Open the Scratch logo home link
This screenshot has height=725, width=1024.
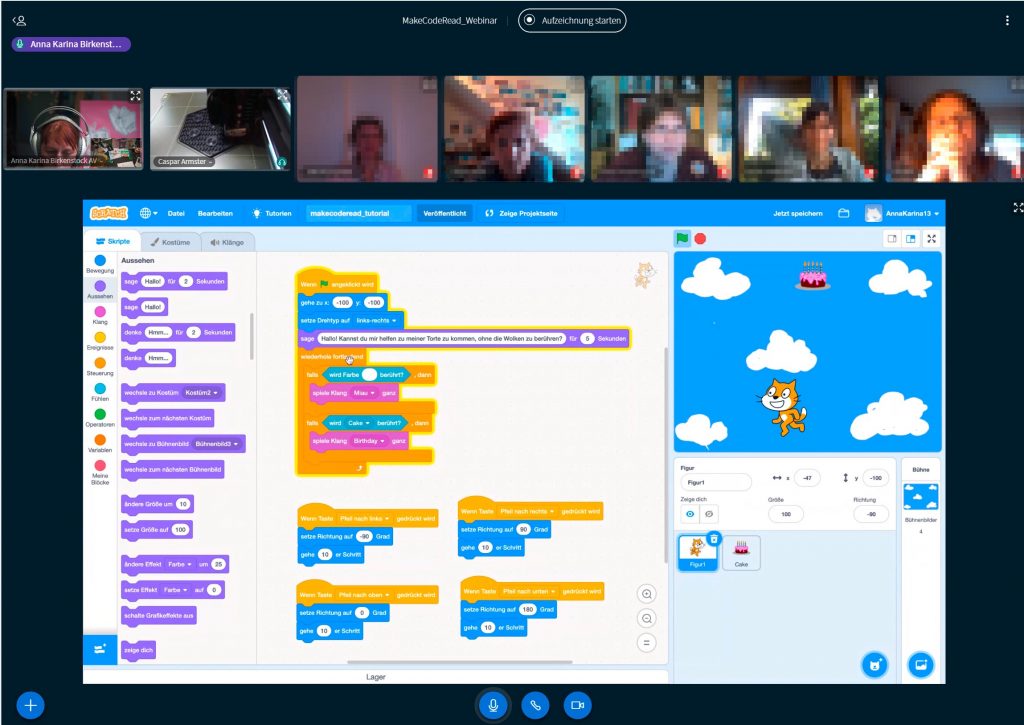pyautogui.click(x=108, y=213)
